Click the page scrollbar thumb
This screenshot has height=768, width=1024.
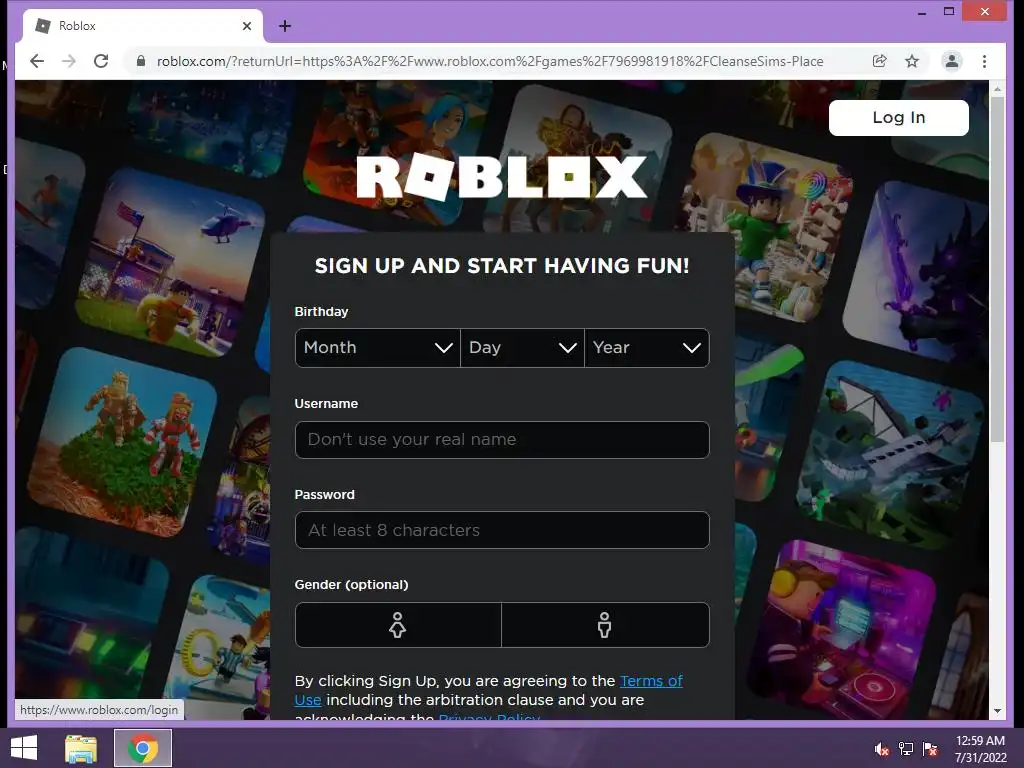[x=997, y=269]
